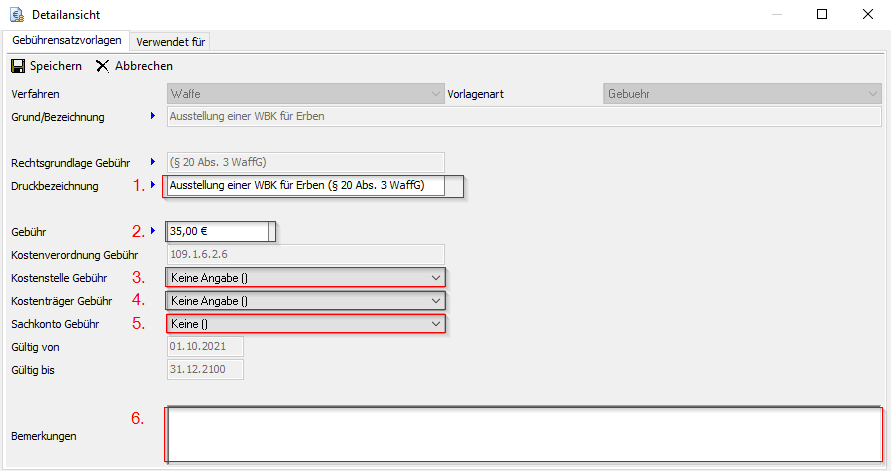The width and height of the screenshot is (891, 471).
Task: Switch to the Verwendet für tab
Action: click(x=170, y=41)
